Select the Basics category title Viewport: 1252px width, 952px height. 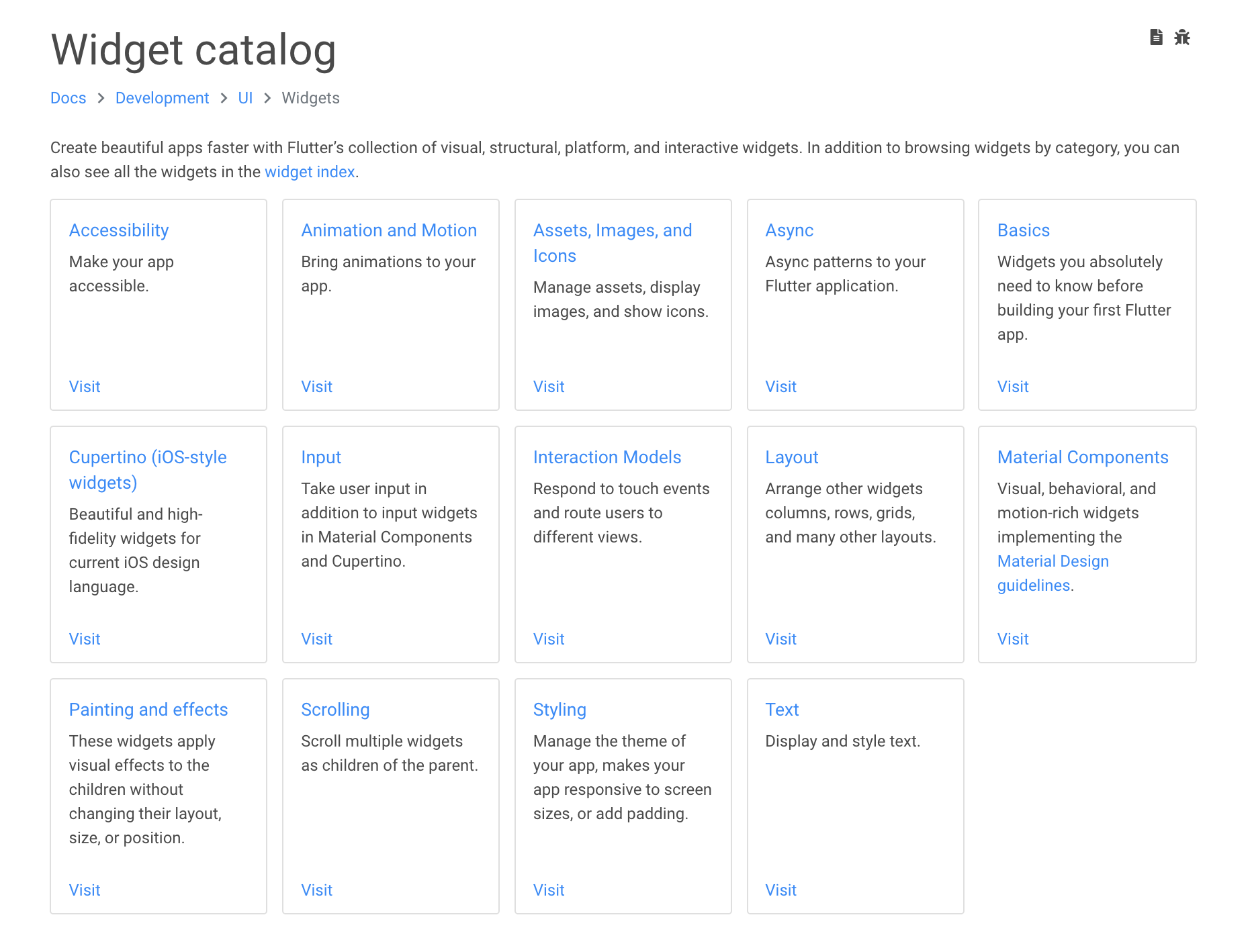[1023, 230]
